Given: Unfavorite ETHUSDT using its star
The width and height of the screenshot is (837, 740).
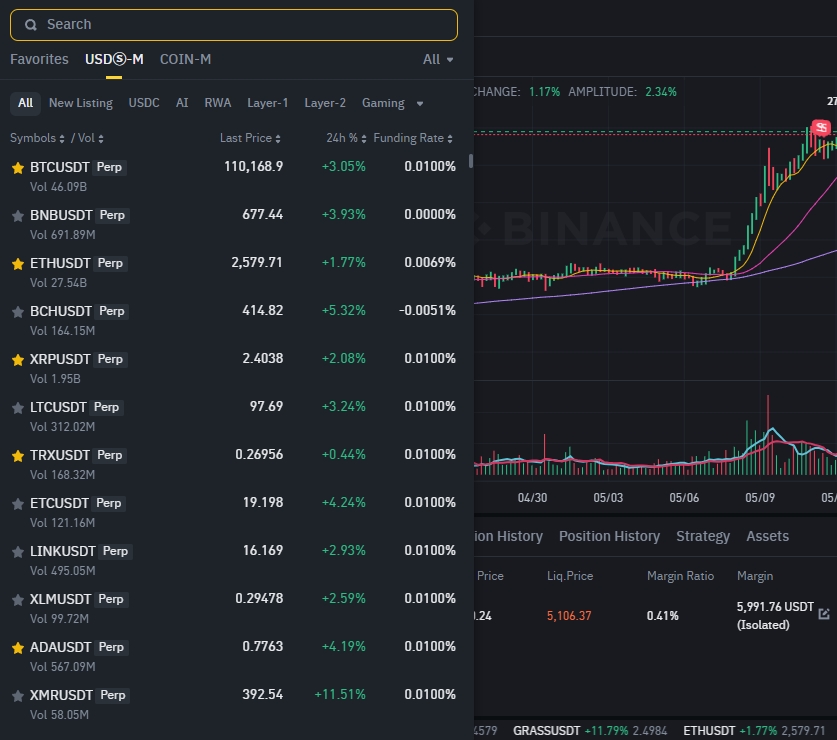Looking at the screenshot, I should 18,264.
